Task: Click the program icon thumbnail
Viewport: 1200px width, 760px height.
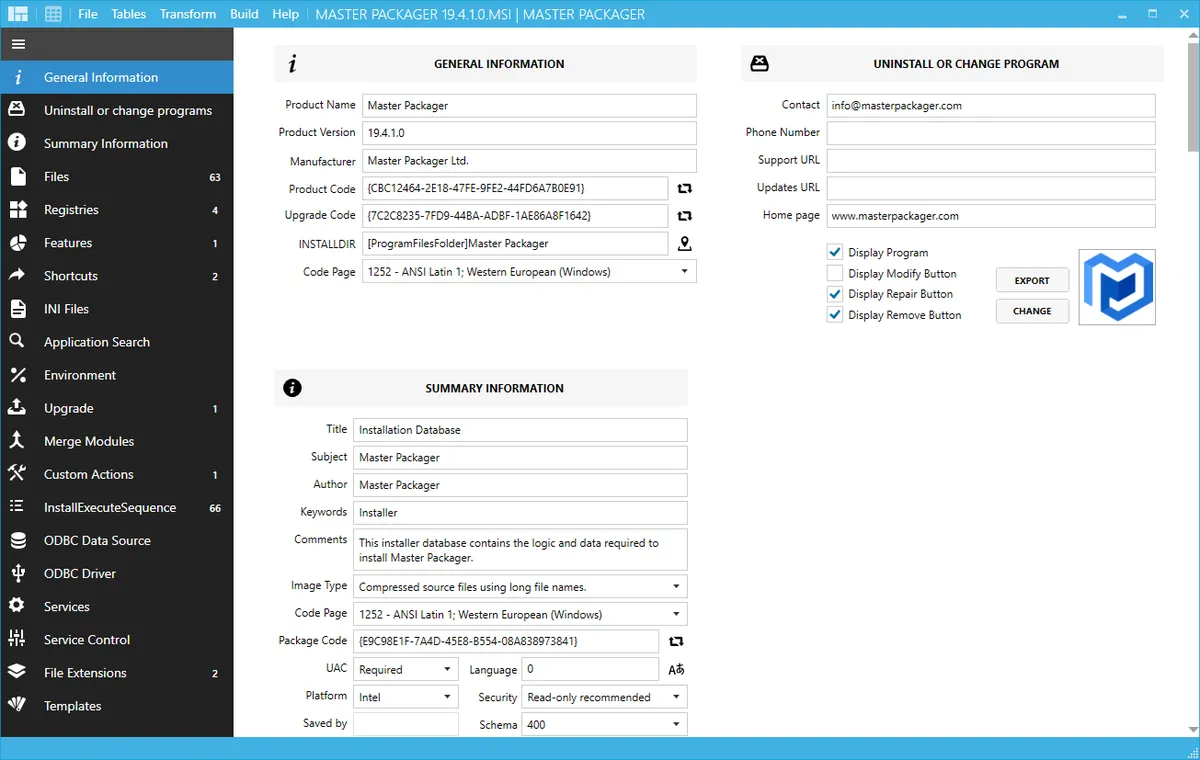Action: click(1117, 287)
